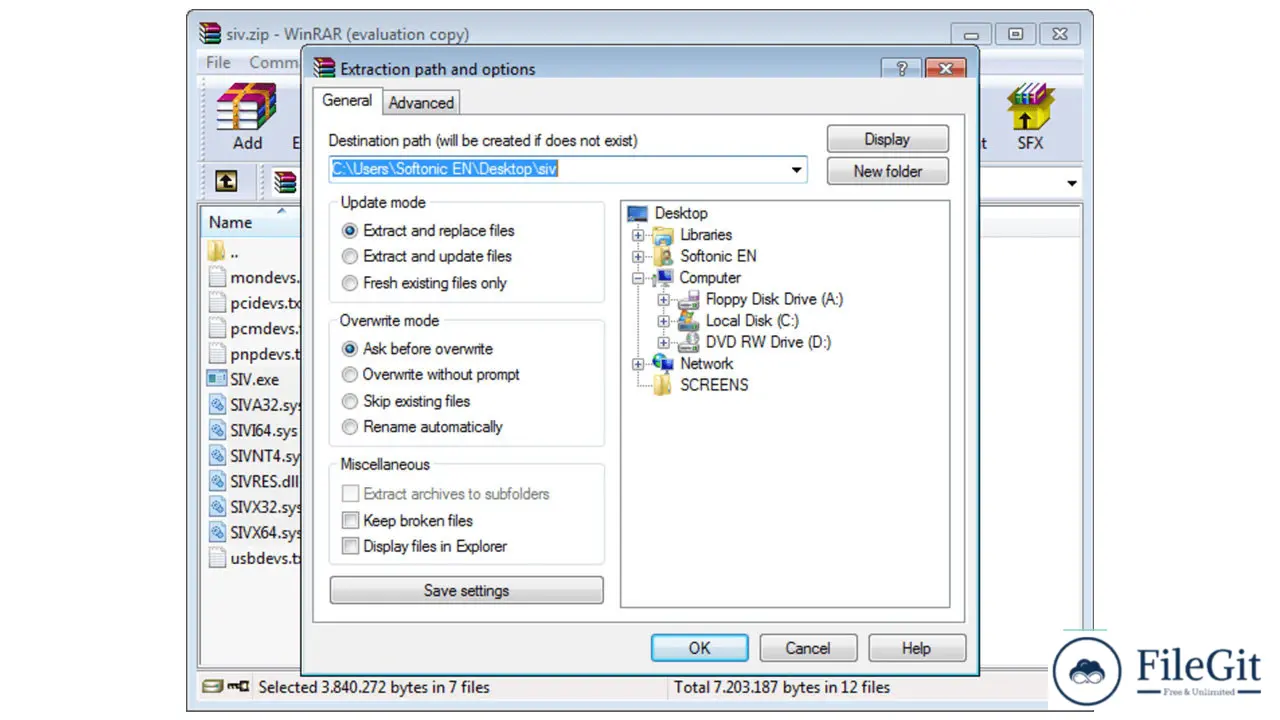Click the Name column header
1280x720 pixels.
coord(248,222)
